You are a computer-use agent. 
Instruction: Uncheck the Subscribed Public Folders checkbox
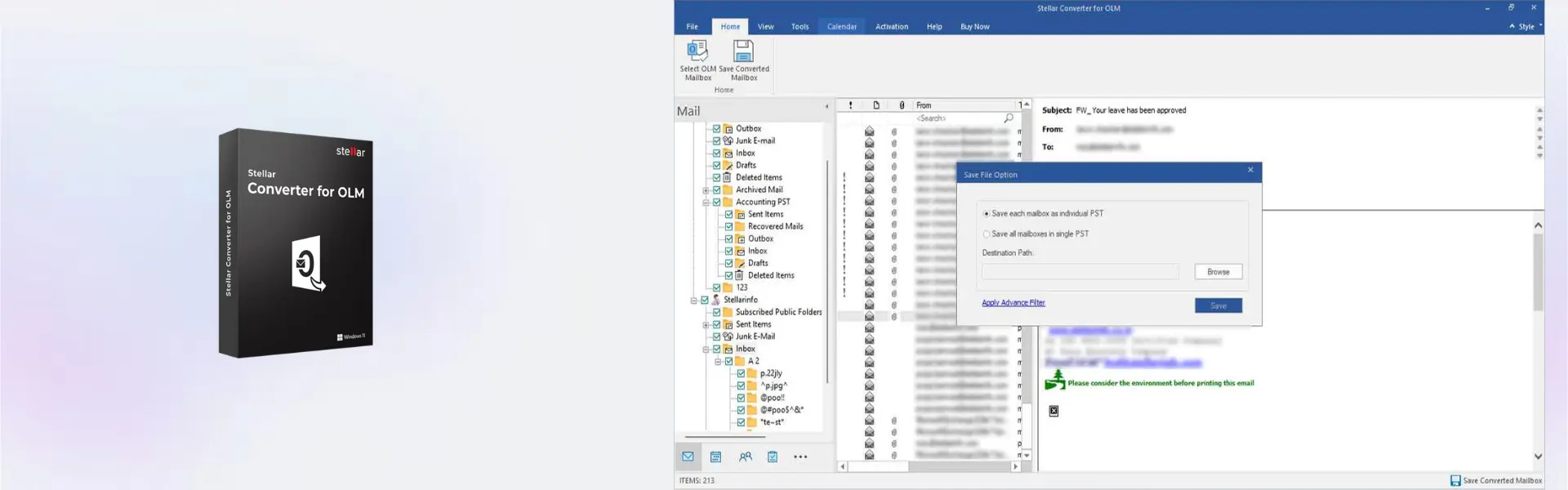[717, 312]
